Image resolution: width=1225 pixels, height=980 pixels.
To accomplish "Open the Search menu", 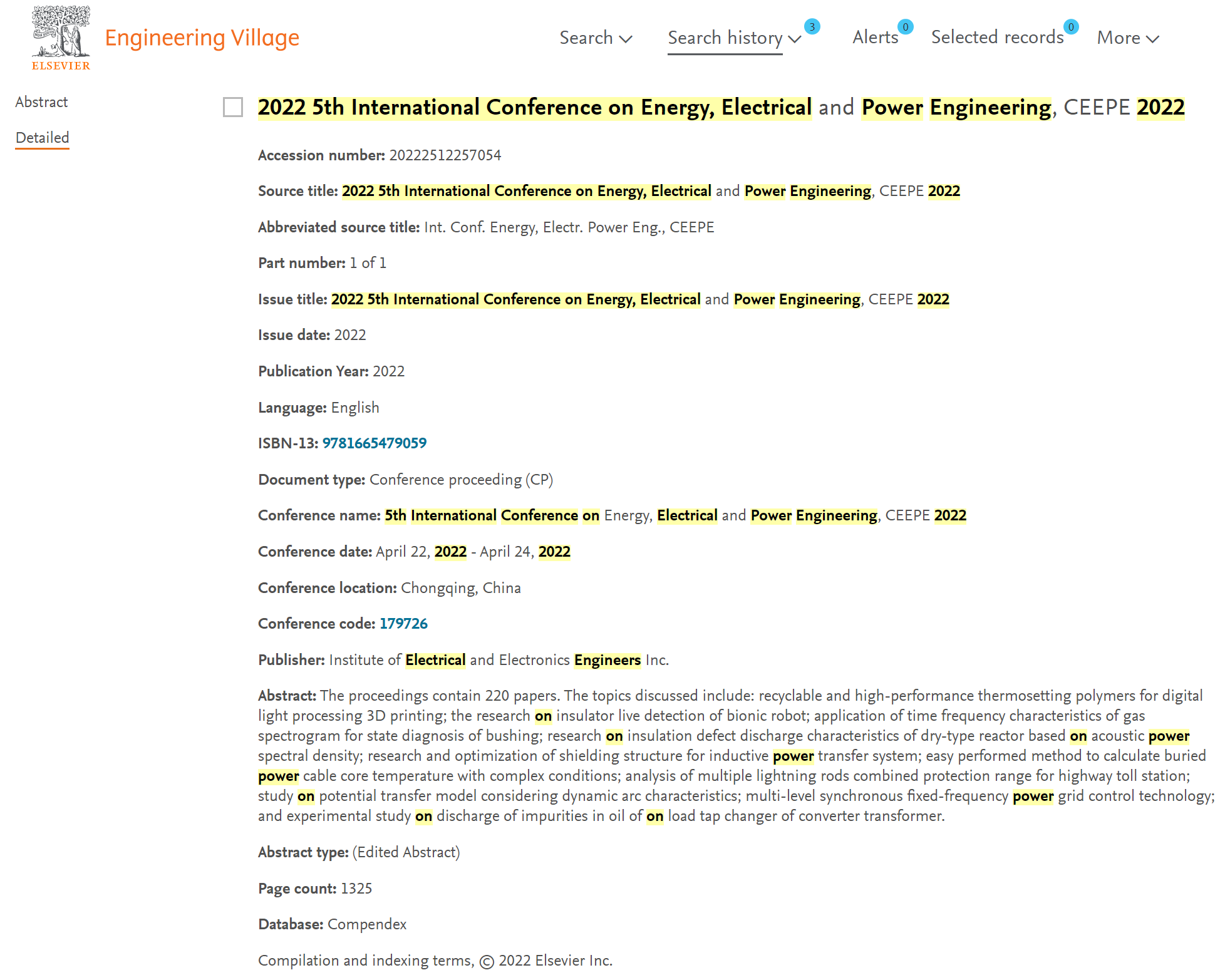I will (596, 38).
